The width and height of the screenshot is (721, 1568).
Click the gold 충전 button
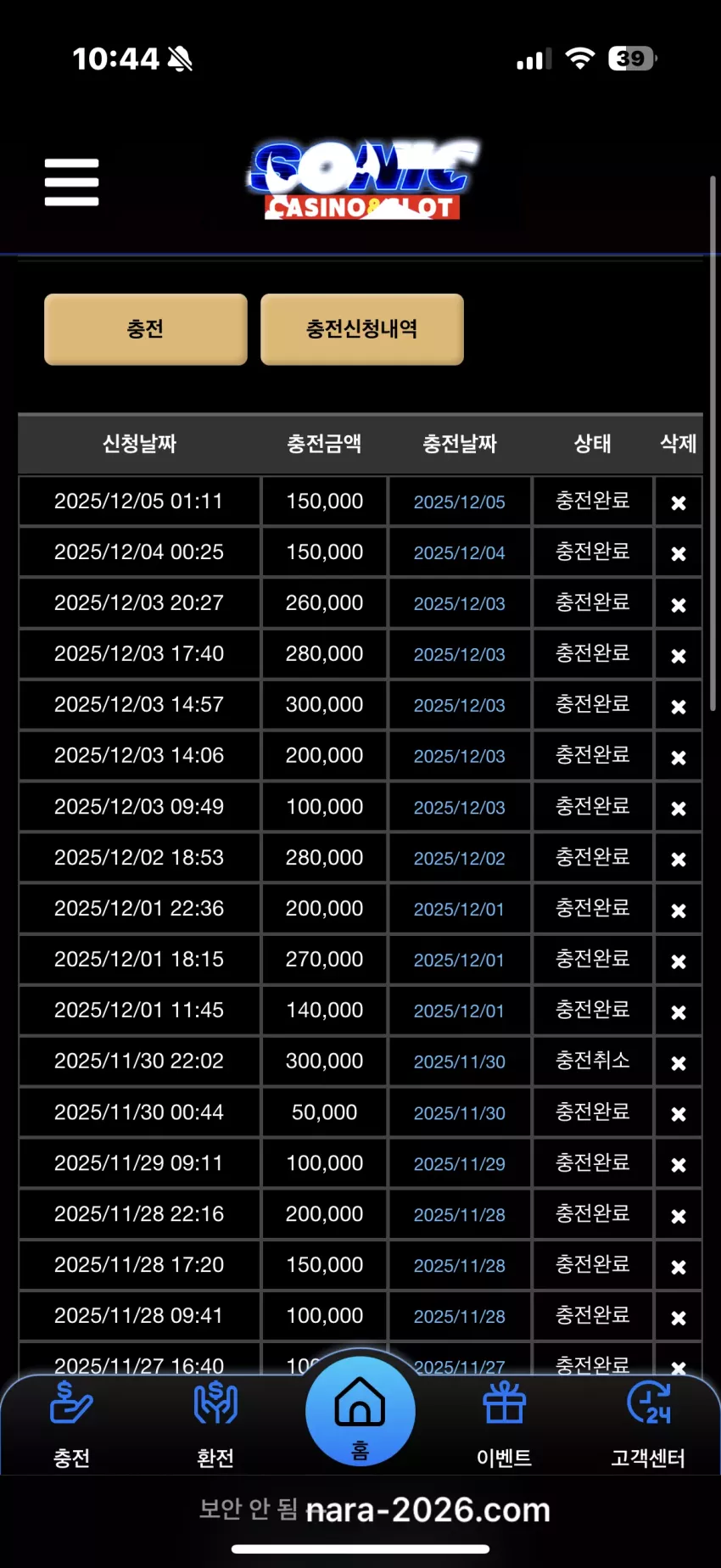(146, 329)
